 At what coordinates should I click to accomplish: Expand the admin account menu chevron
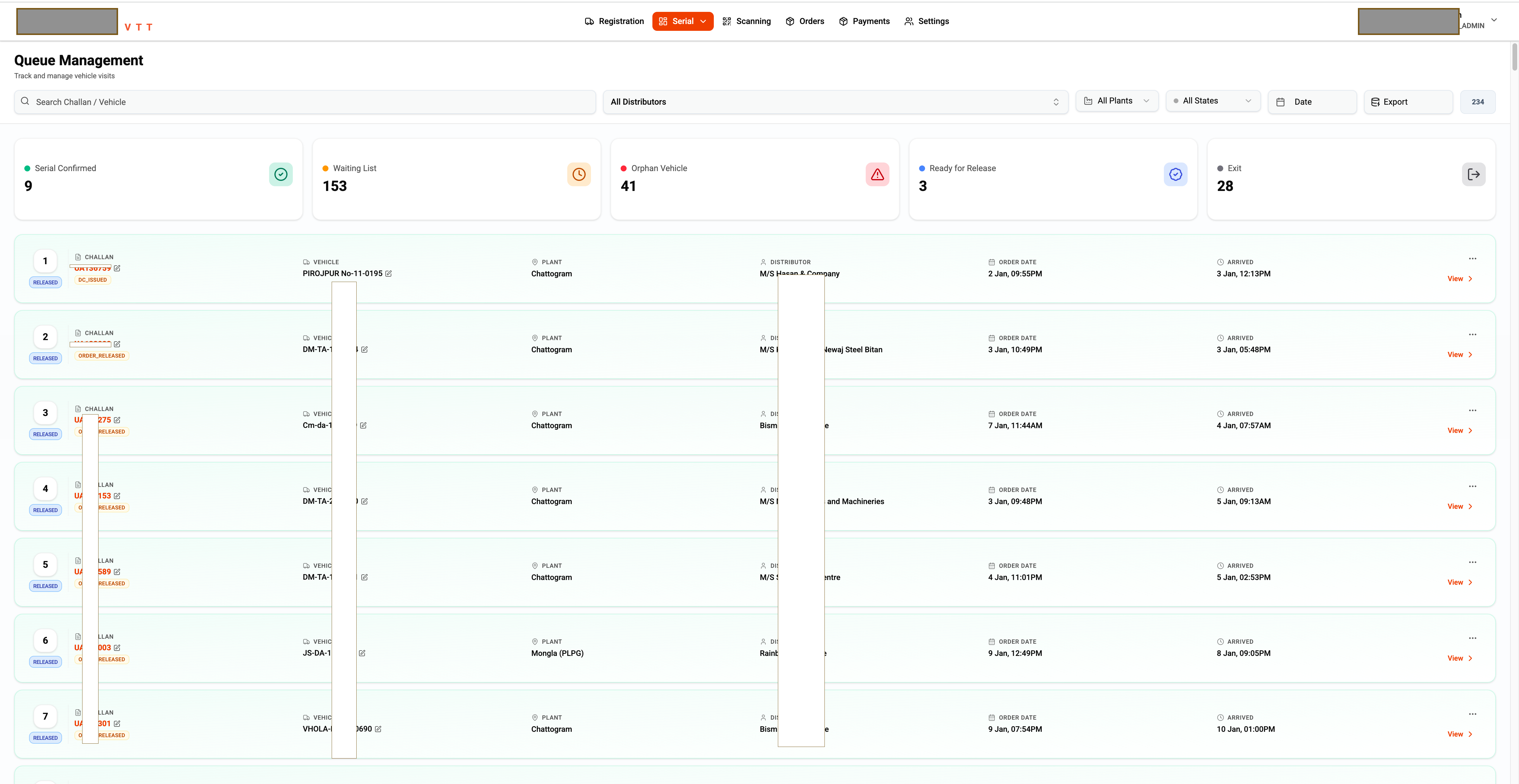[1494, 20]
